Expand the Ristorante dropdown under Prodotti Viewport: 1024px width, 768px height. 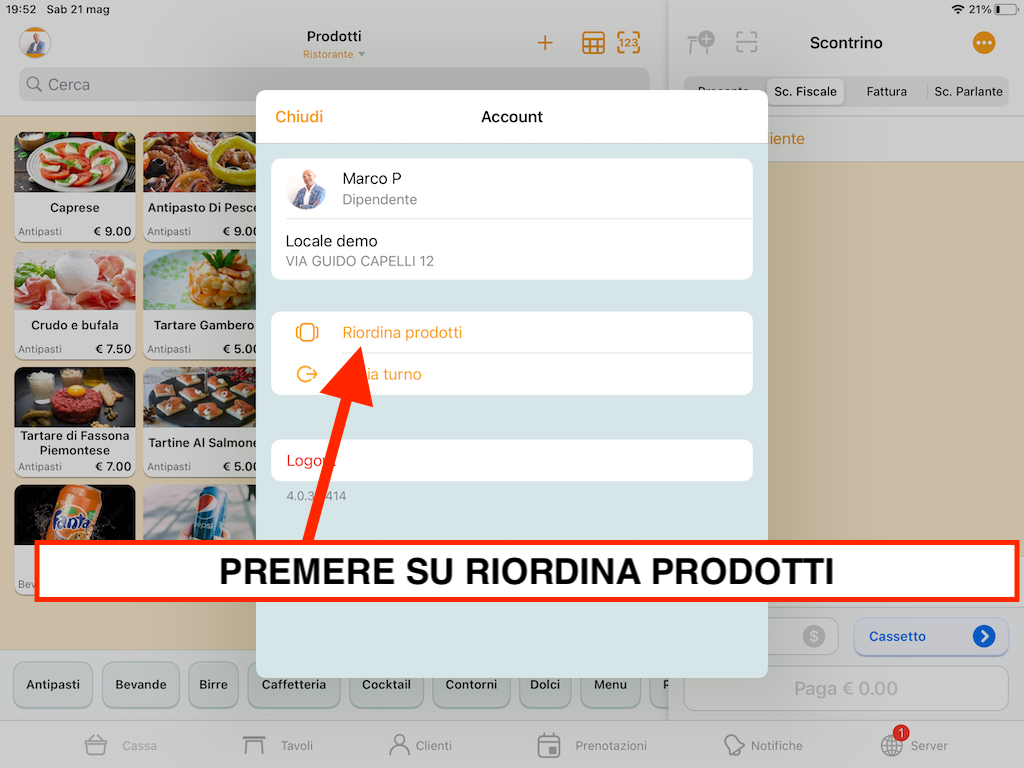(x=334, y=54)
